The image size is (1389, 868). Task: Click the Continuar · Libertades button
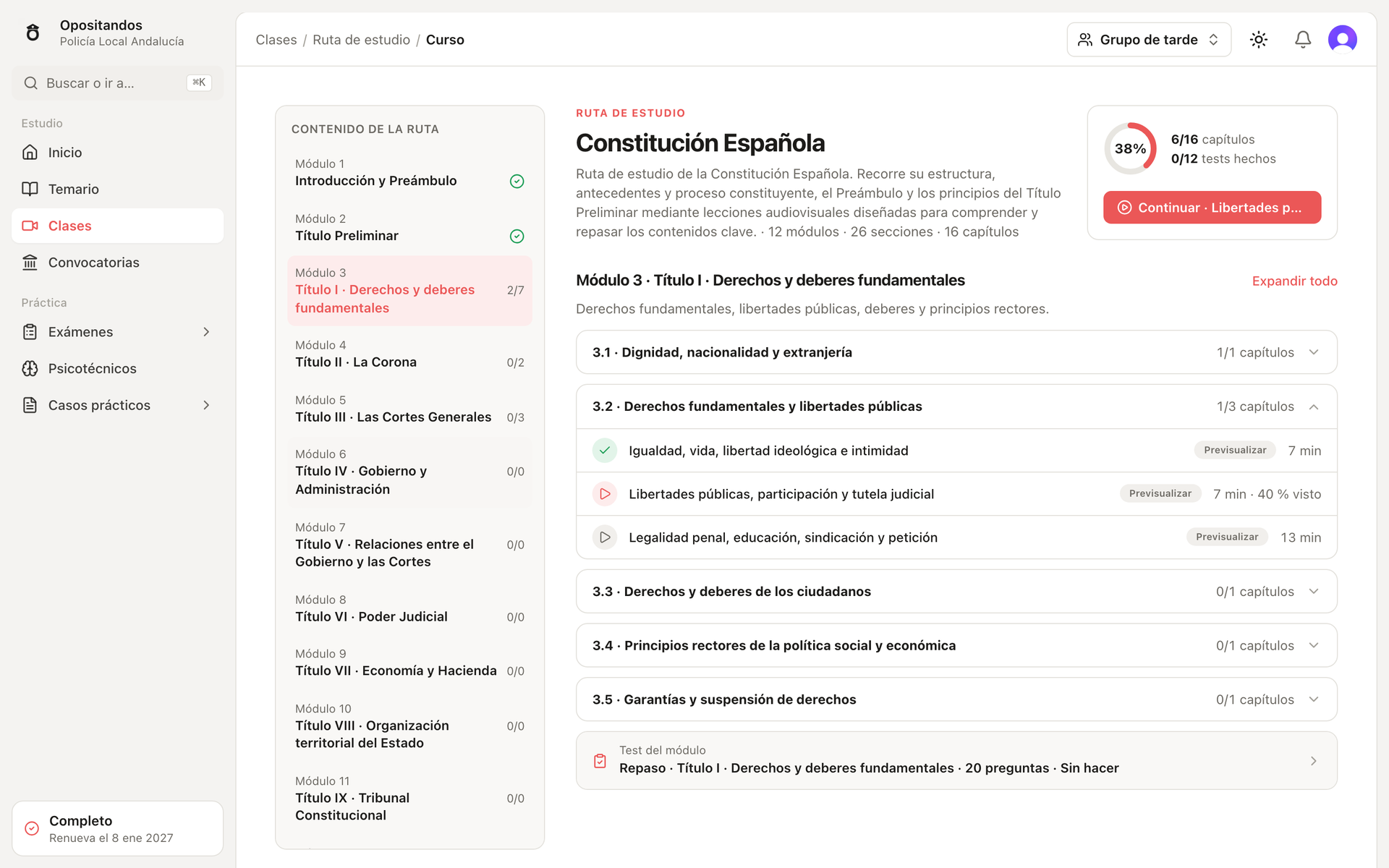pos(1212,208)
